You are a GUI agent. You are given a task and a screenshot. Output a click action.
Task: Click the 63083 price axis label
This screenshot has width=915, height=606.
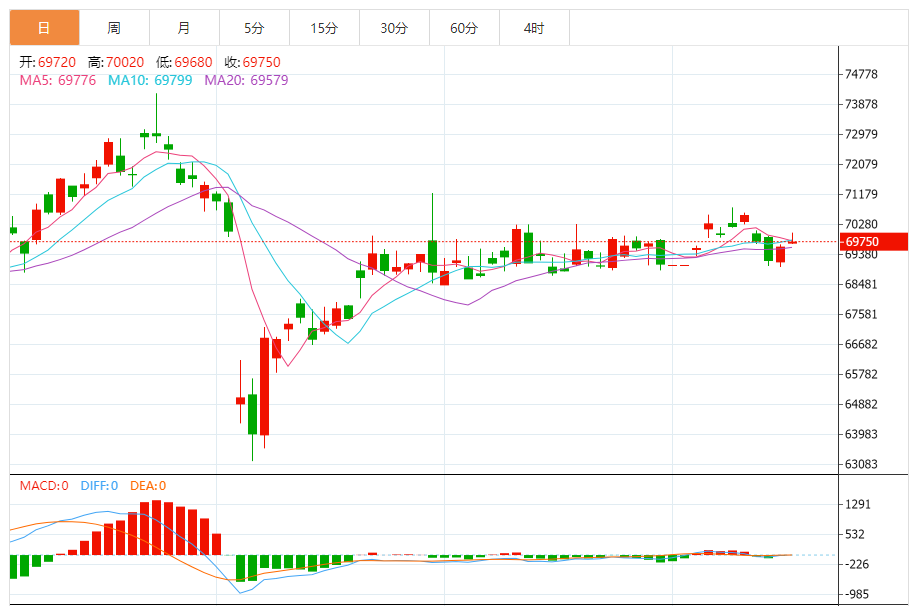click(861, 464)
